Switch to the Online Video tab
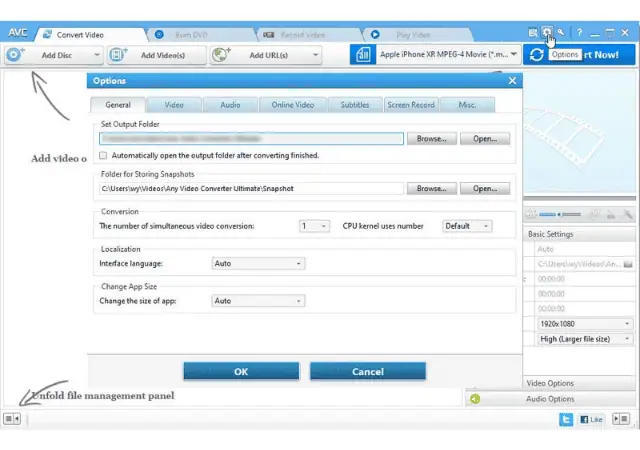The width and height of the screenshot is (640, 450). pos(293,105)
